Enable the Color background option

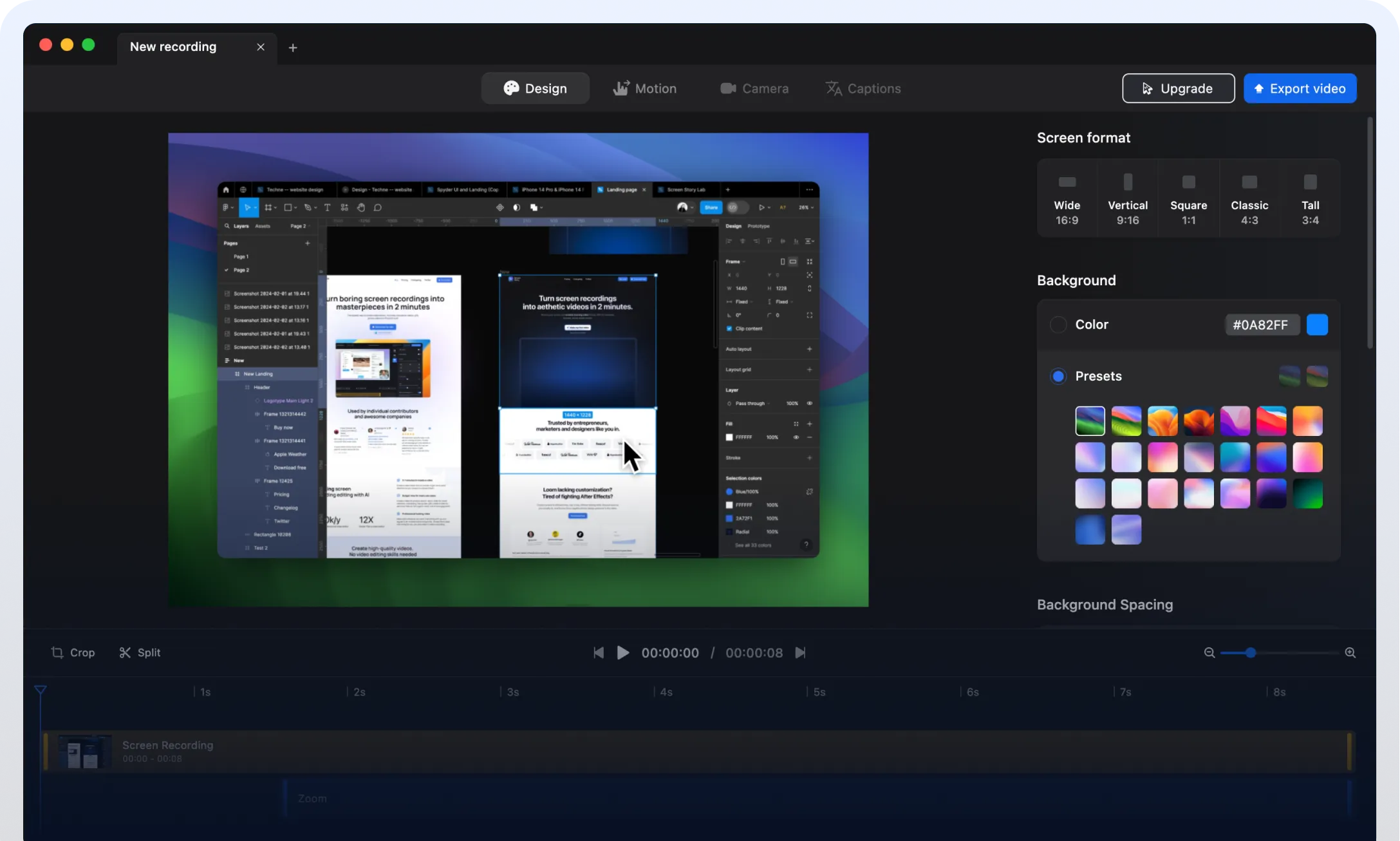coord(1058,325)
